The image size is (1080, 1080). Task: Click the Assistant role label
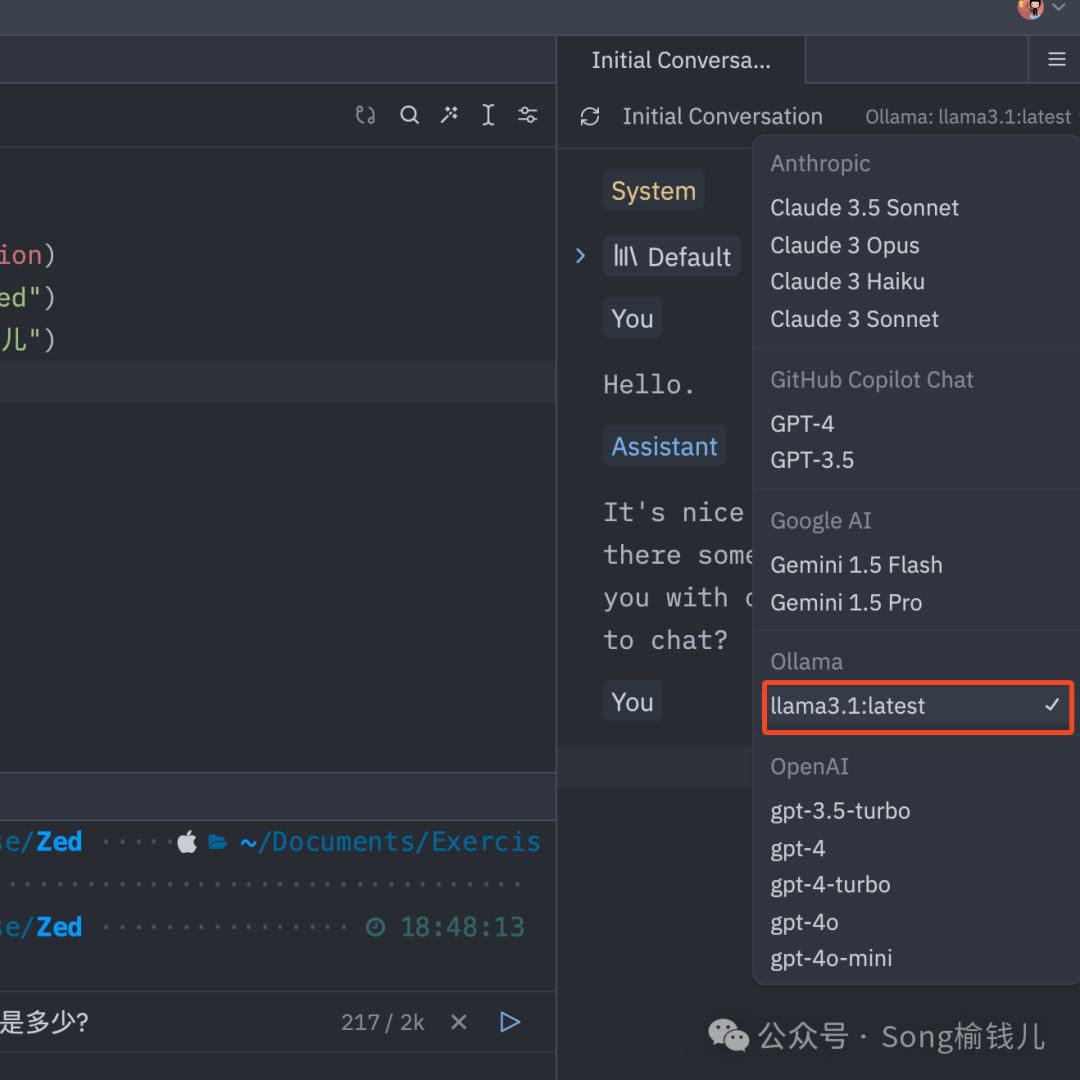pyautogui.click(x=664, y=446)
